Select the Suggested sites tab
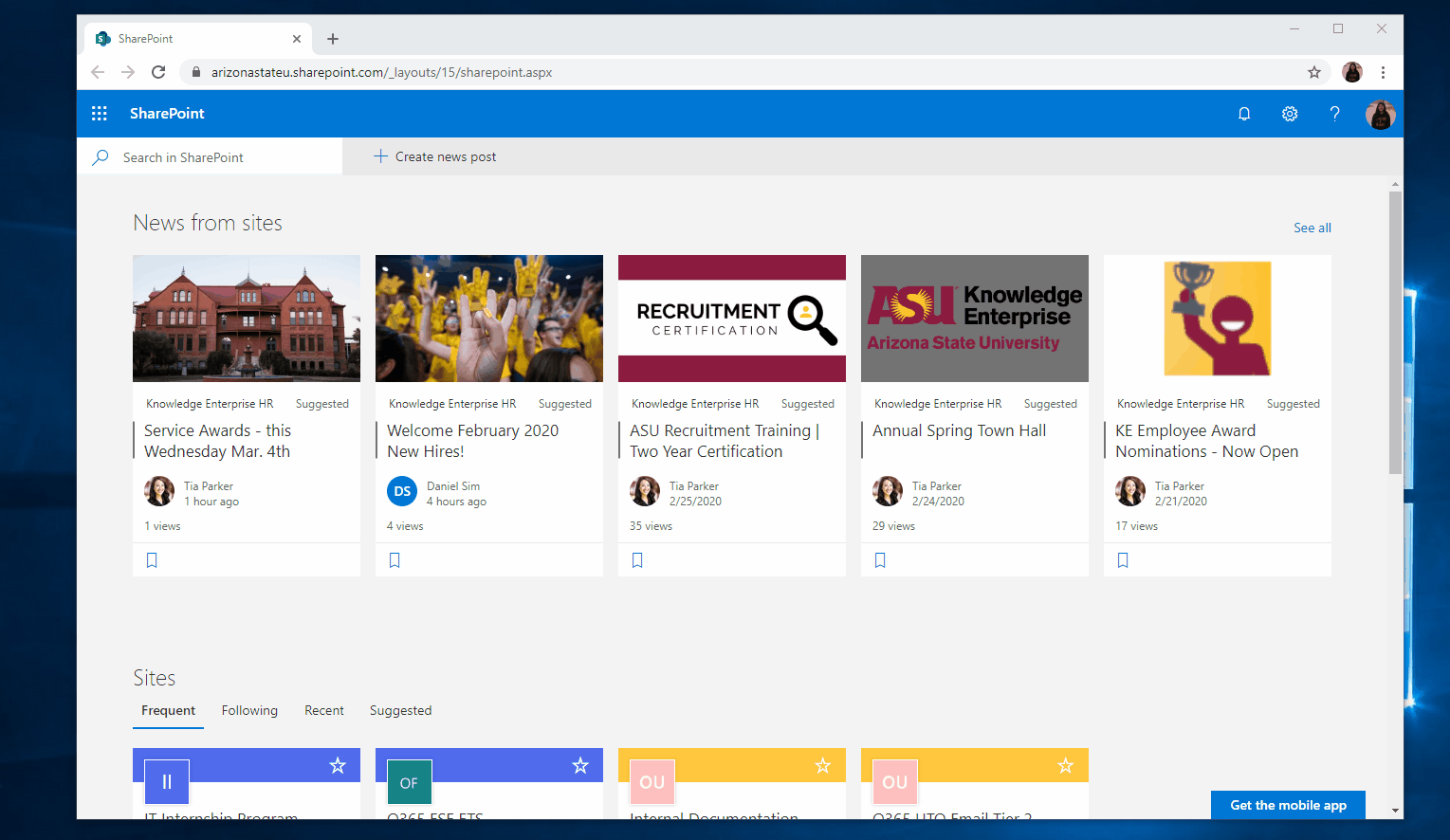This screenshot has height=840, width=1450. click(400, 710)
